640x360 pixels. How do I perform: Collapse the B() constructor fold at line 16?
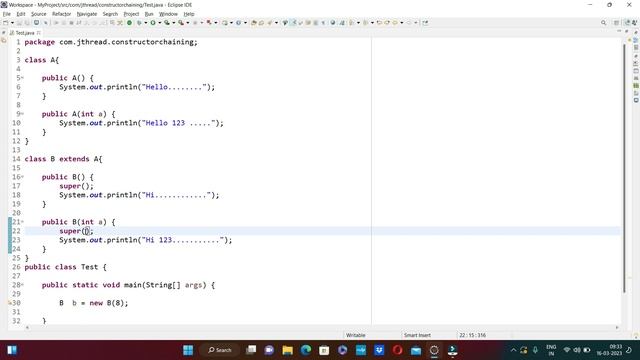[x=22, y=177]
